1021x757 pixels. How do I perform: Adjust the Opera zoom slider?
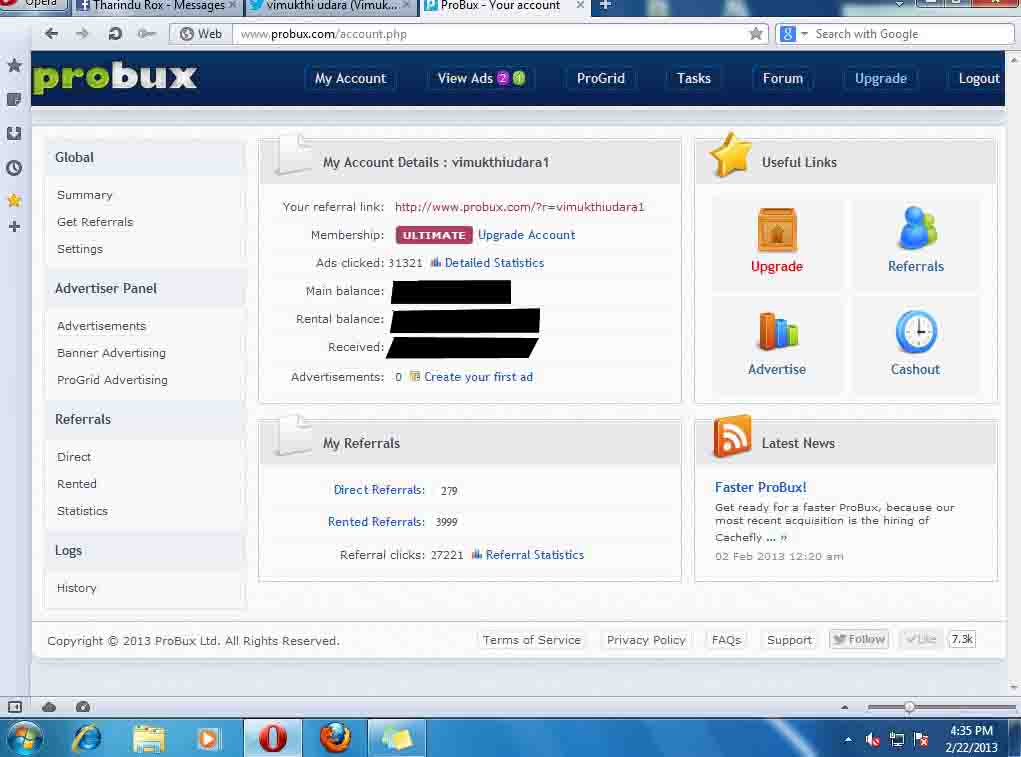coord(909,707)
